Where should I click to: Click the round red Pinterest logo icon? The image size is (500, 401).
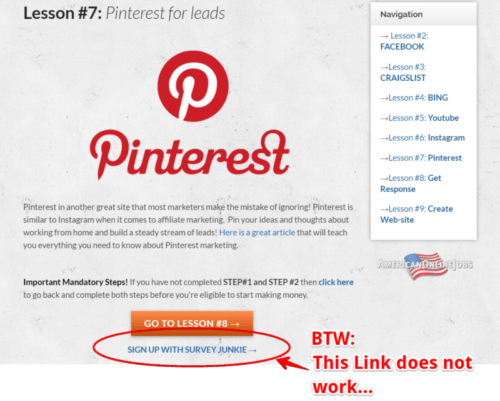click(193, 86)
